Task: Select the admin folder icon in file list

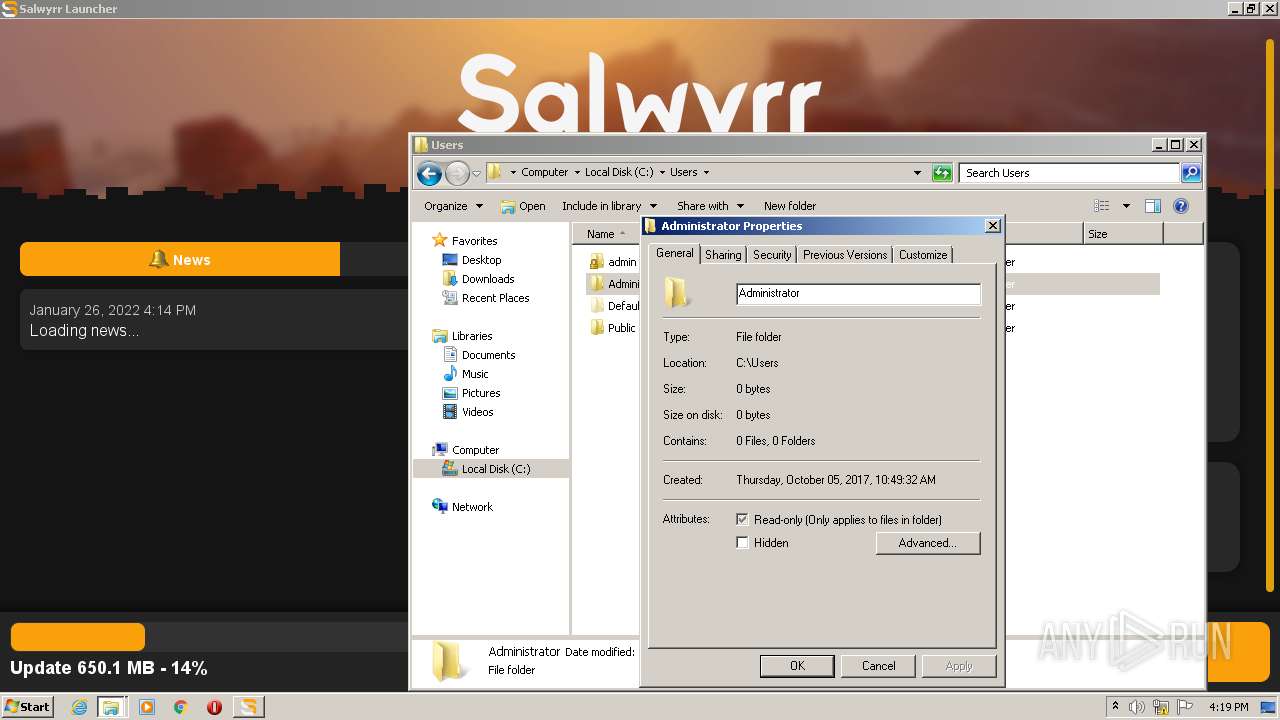Action: [597, 262]
